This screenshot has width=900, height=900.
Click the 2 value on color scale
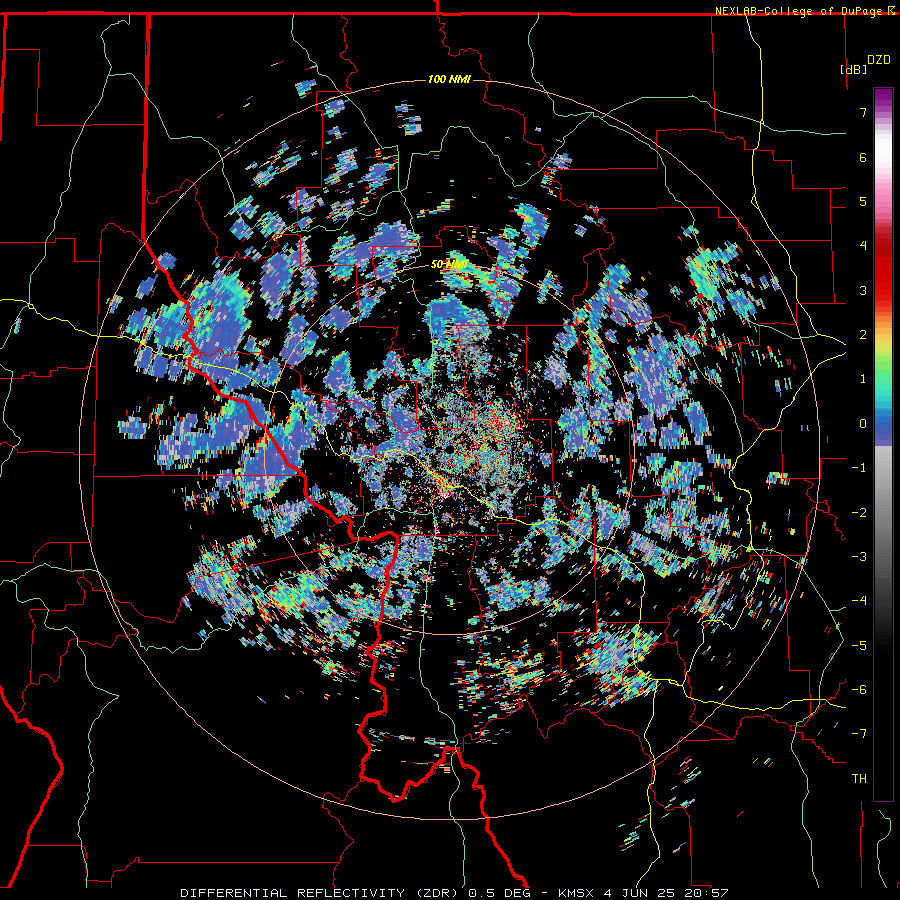pos(863,335)
